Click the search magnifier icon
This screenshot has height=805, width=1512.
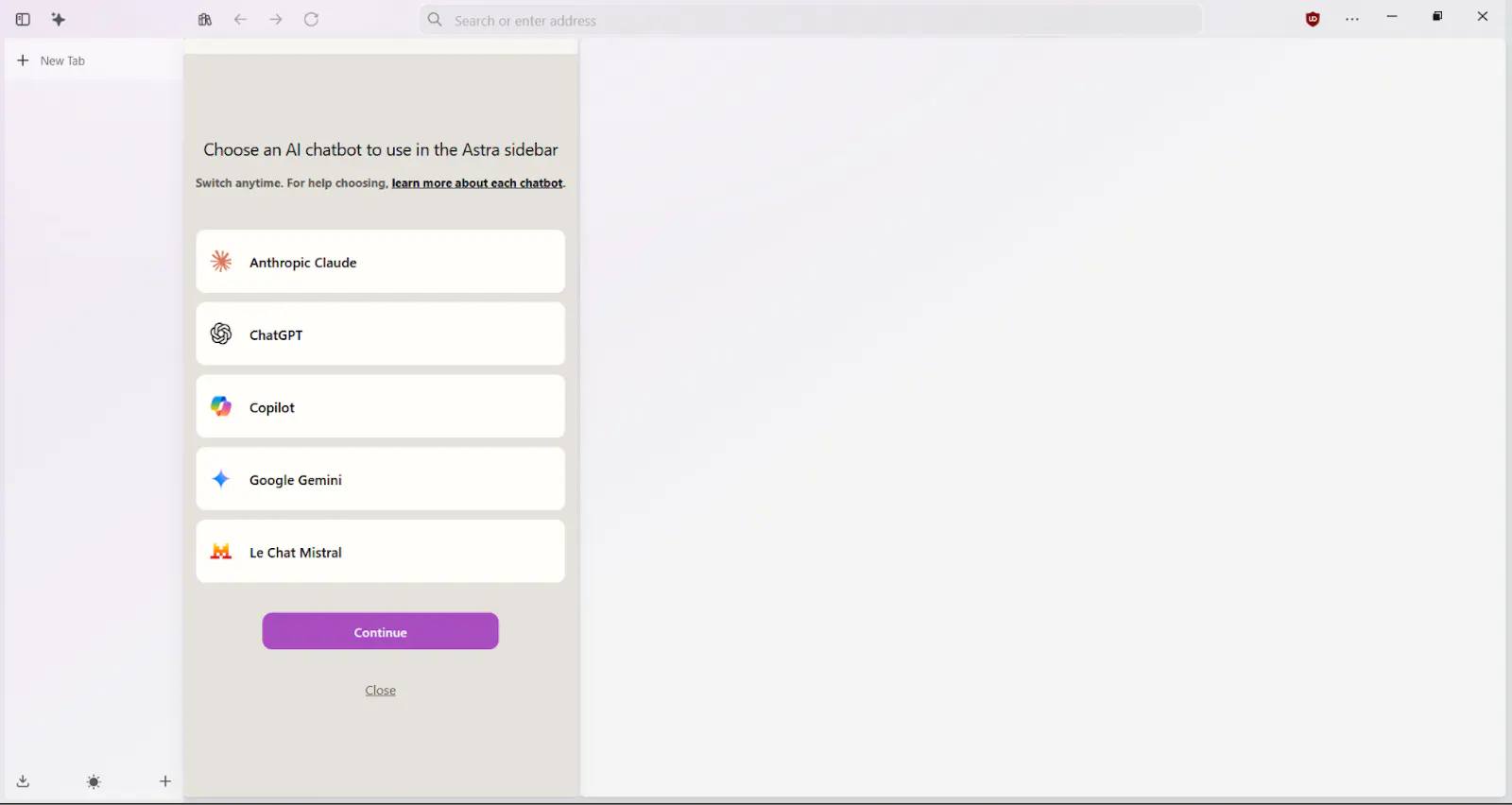point(435,19)
